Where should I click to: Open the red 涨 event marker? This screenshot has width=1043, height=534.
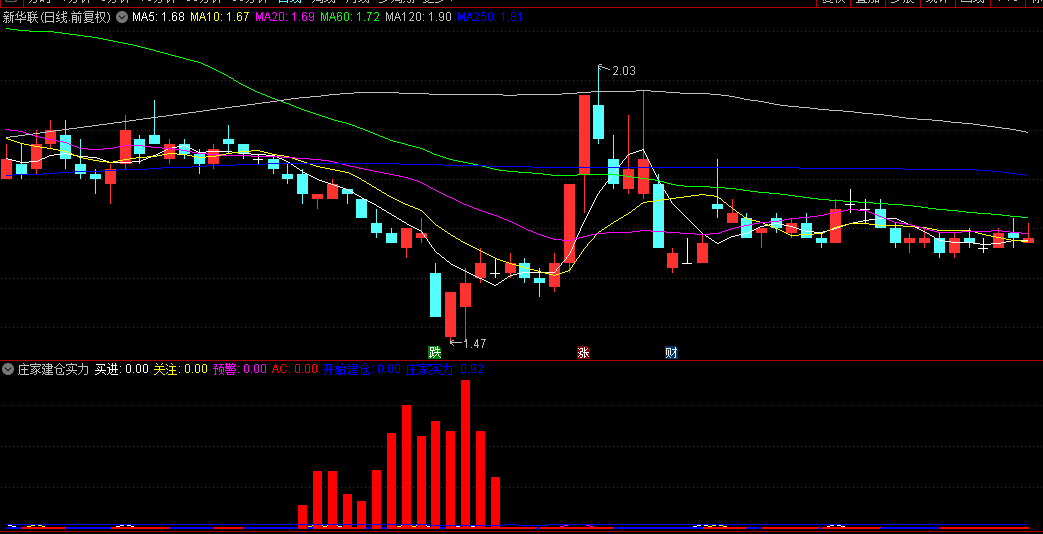click(x=583, y=352)
